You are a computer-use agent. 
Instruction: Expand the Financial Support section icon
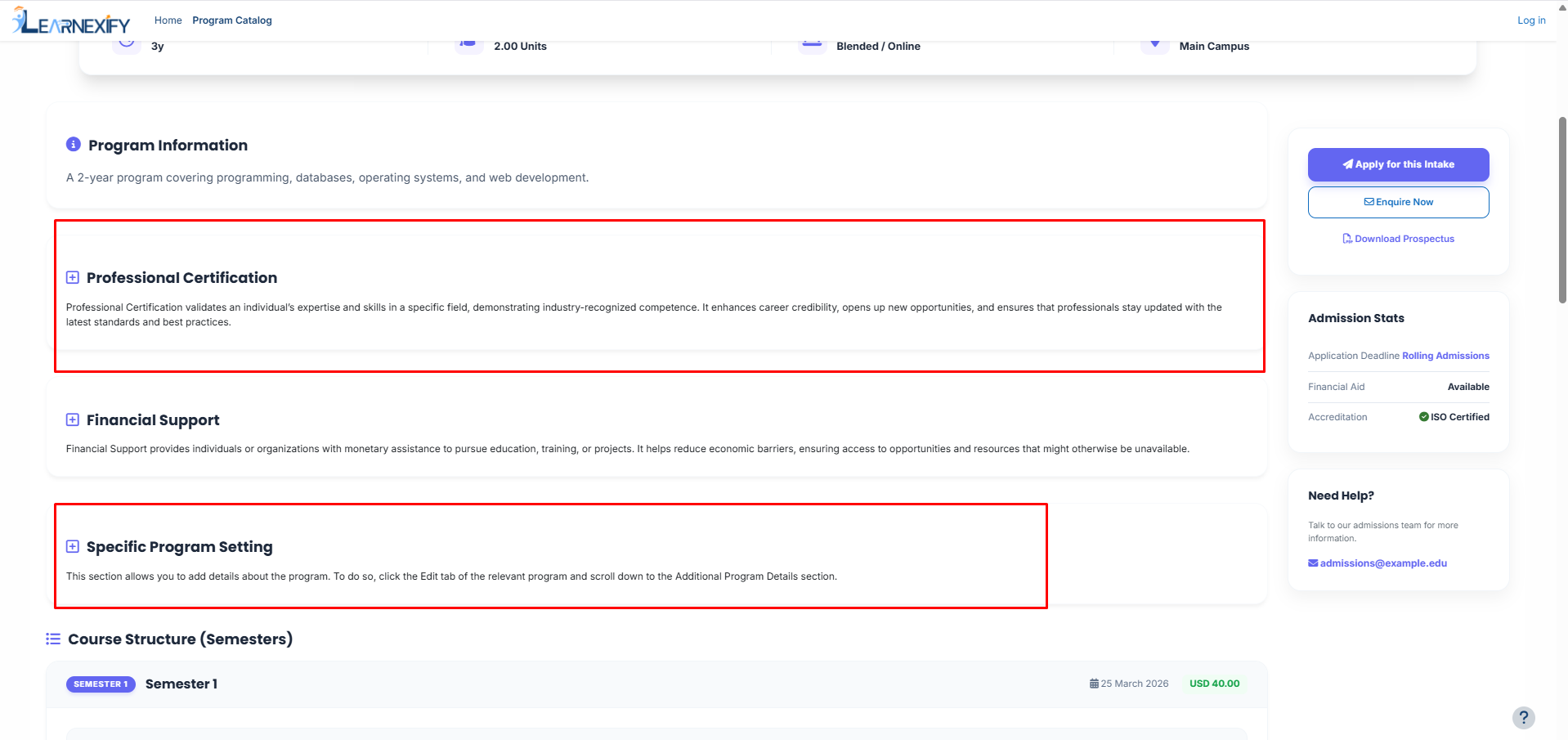click(73, 420)
